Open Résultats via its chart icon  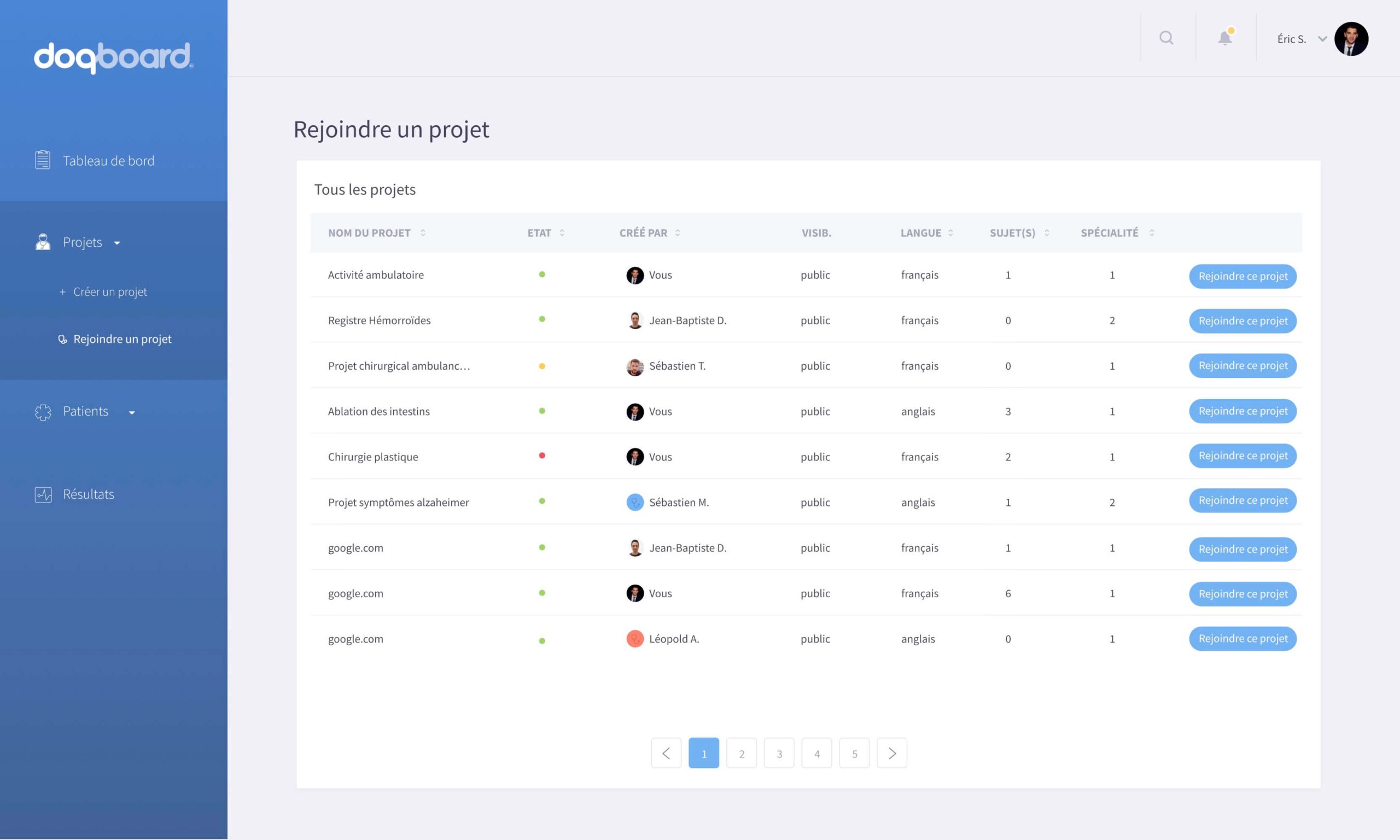pos(43,494)
